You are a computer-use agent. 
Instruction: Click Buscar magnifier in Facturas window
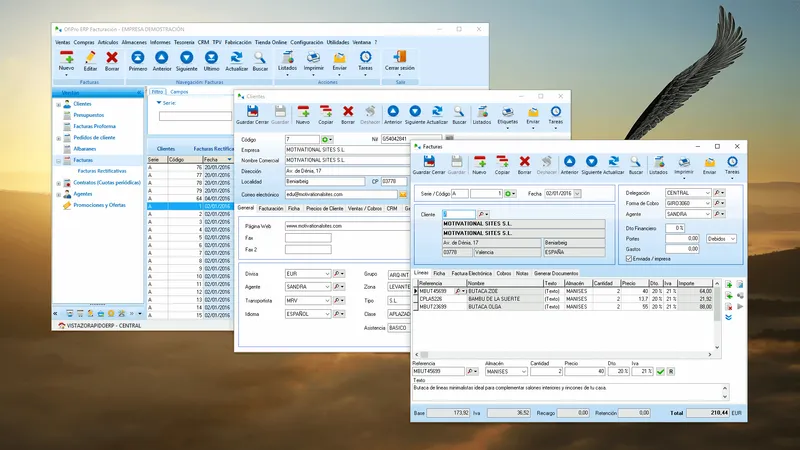[635, 162]
